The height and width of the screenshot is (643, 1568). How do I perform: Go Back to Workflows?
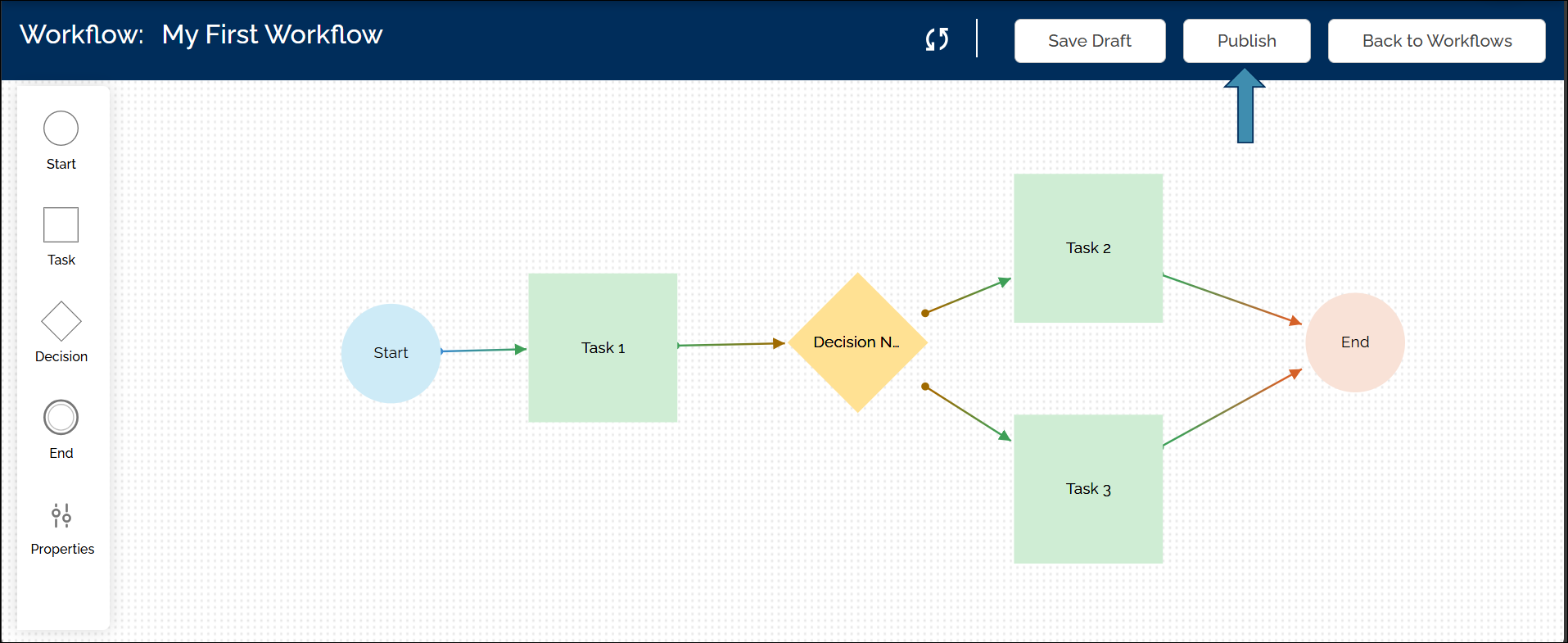(1436, 41)
